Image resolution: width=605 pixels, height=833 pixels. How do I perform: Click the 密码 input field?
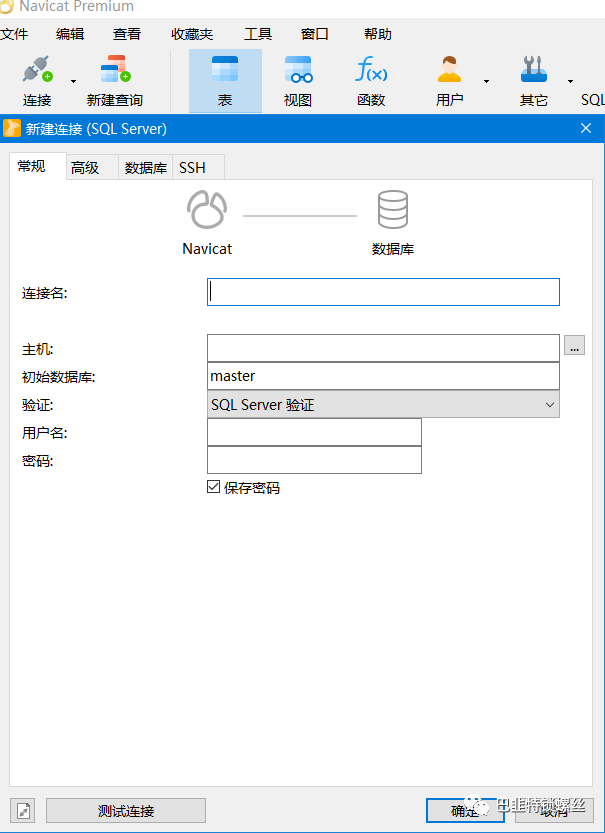[x=314, y=460]
